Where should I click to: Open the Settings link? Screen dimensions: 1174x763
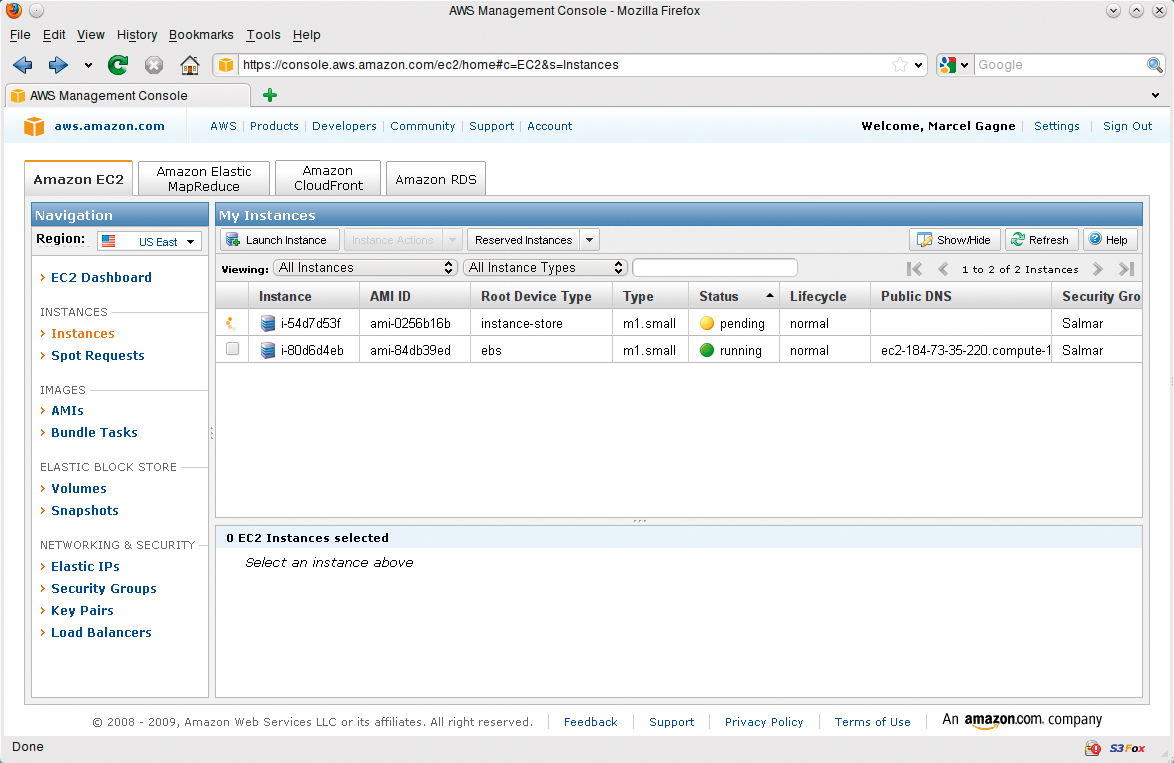[x=1056, y=126]
